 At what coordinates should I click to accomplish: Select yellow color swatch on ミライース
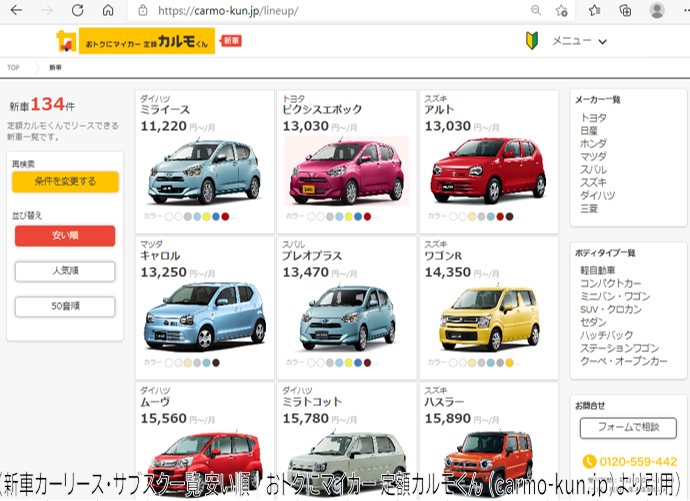pyautogui.click(x=206, y=216)
